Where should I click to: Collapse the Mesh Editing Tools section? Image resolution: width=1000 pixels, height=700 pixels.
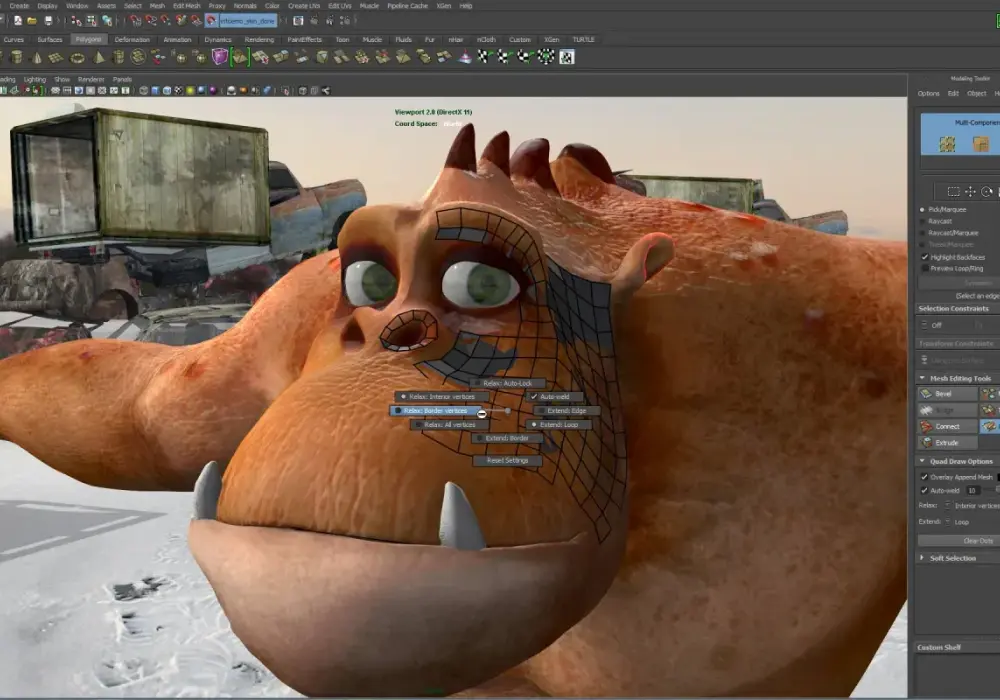(x=922, y=378)
